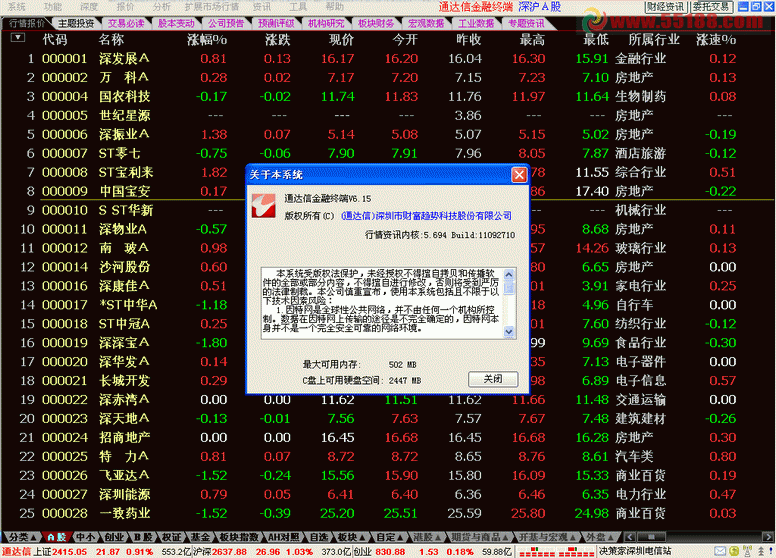Viewport: 776px width, 558px height.
Task: Click scroll-up arrow in the license text box
Action: (x=509, y=274)
